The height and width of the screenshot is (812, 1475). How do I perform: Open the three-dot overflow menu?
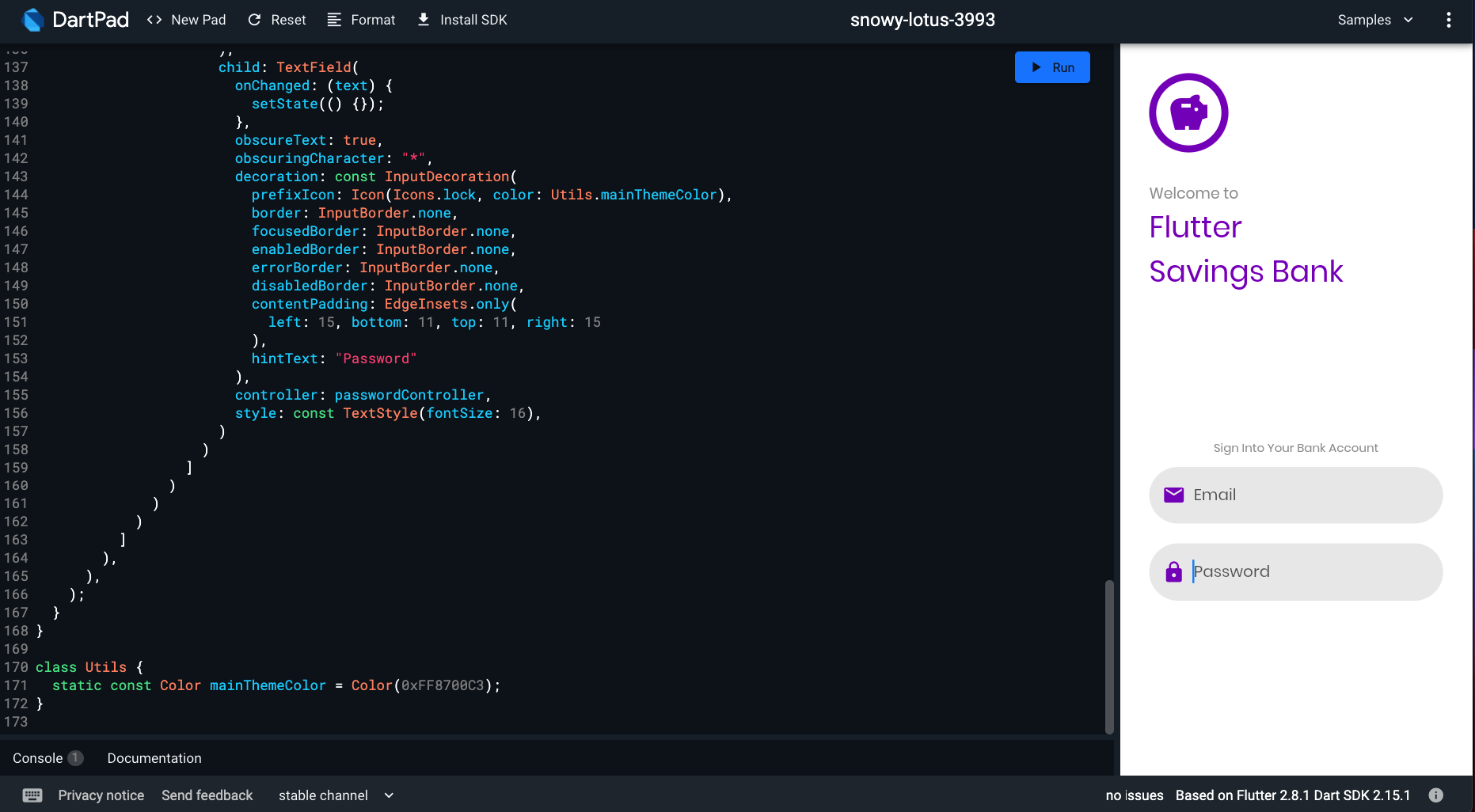coord(1448,20)
